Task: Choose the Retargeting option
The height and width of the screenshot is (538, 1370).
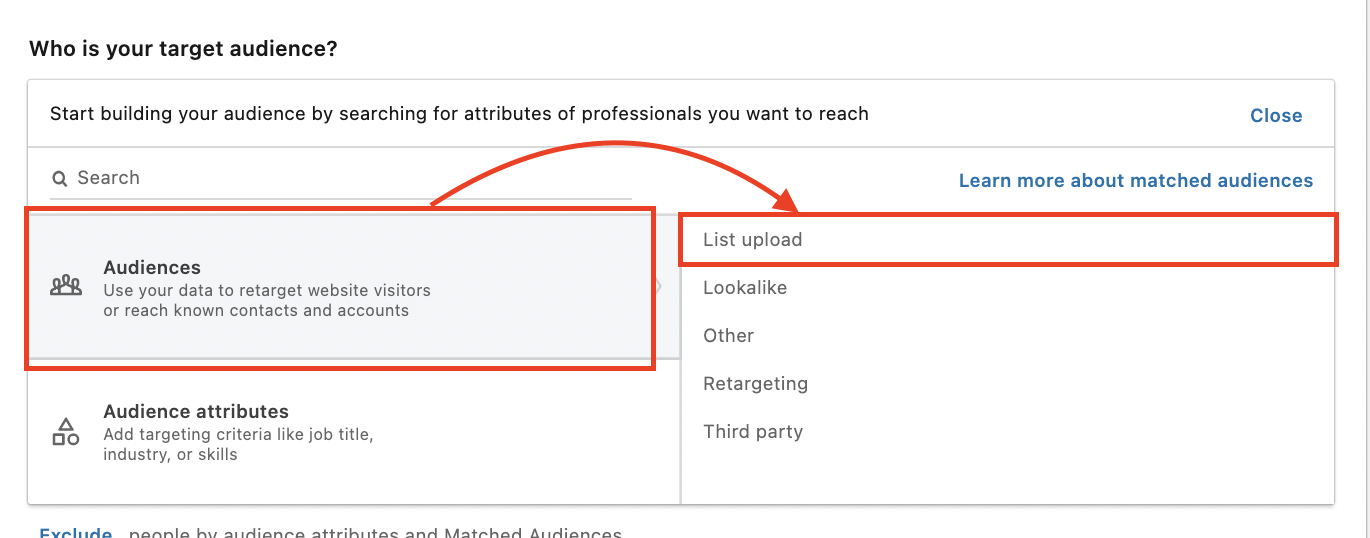Action: (x=1008, y=384)
